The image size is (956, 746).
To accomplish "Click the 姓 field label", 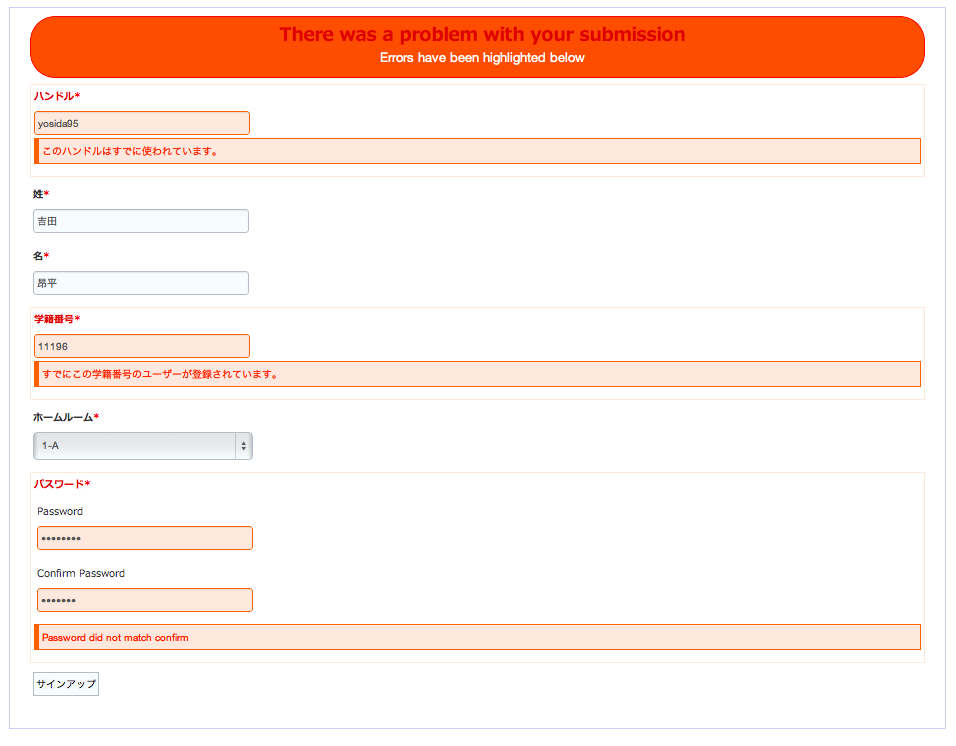I will pyautogui.click(x=40, y=194).
